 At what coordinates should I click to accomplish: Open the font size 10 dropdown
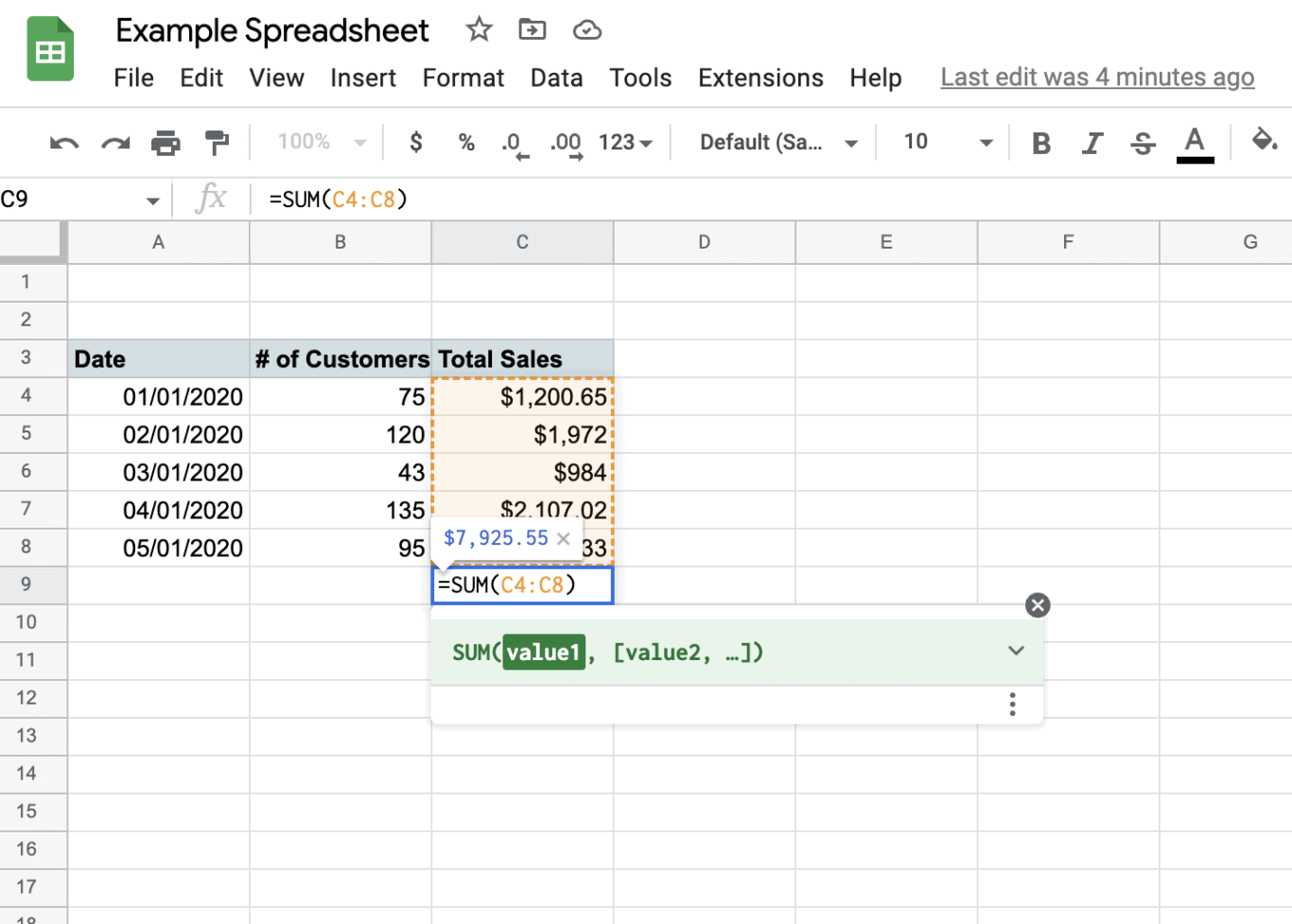(x=949, y=142)
